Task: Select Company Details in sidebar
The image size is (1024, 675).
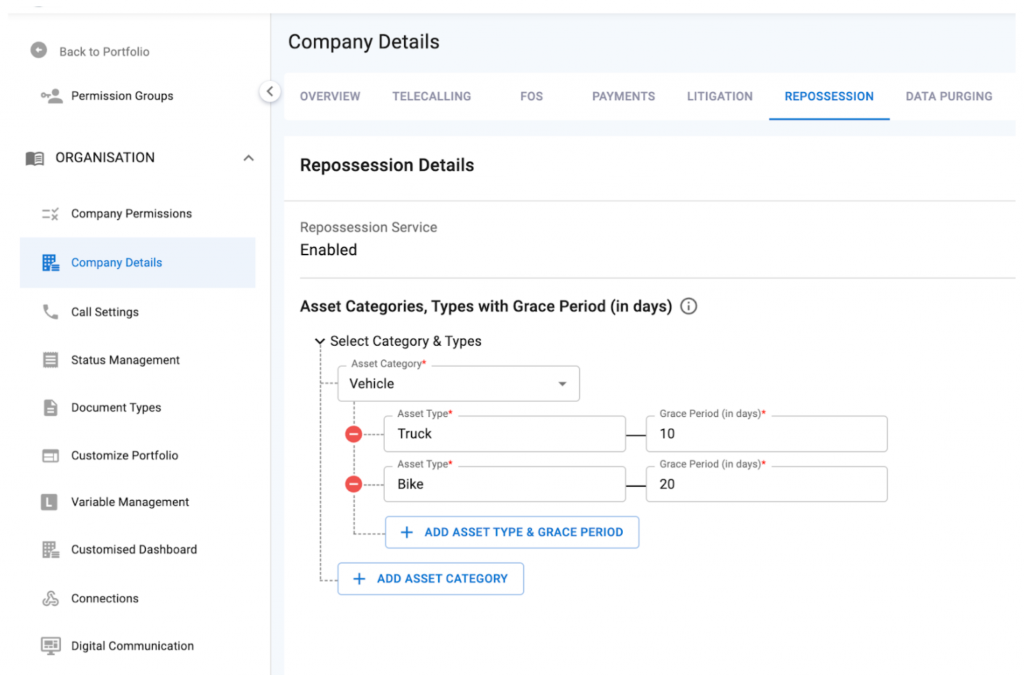Action: 137,262
